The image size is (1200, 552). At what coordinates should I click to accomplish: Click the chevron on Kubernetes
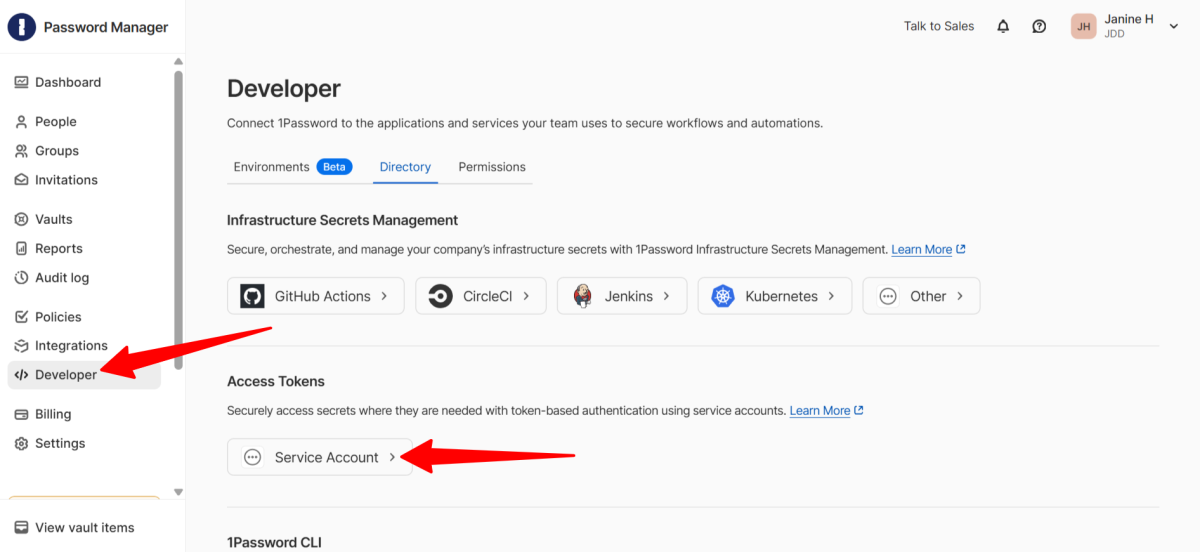click(831, 296)
